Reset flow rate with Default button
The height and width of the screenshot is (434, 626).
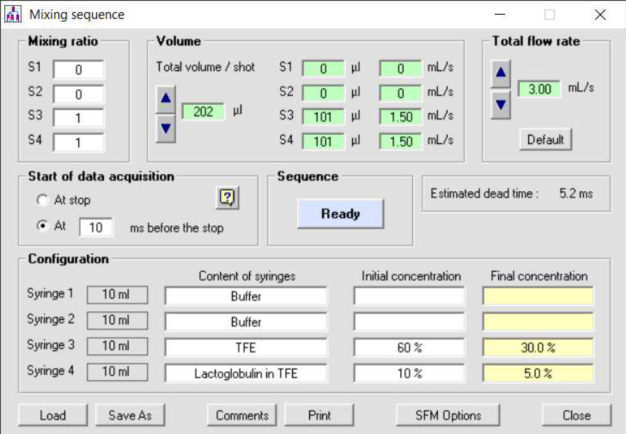pyautogui.click(x=545, y=139)
